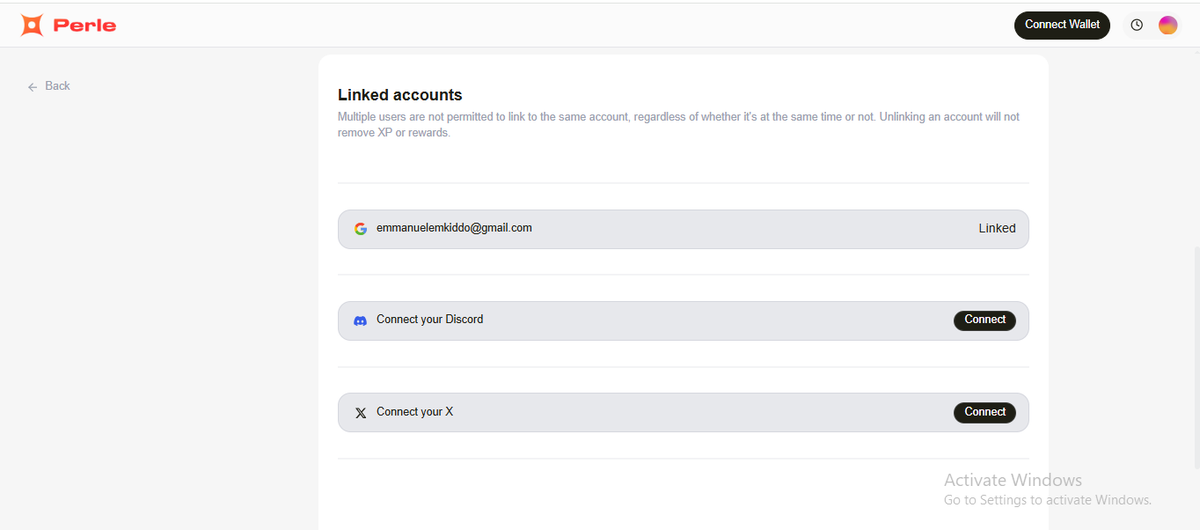Image resolution: width=1200 pixels, height=530 pixels.
Task: Click the Perle logo
Action: point(68,25)
